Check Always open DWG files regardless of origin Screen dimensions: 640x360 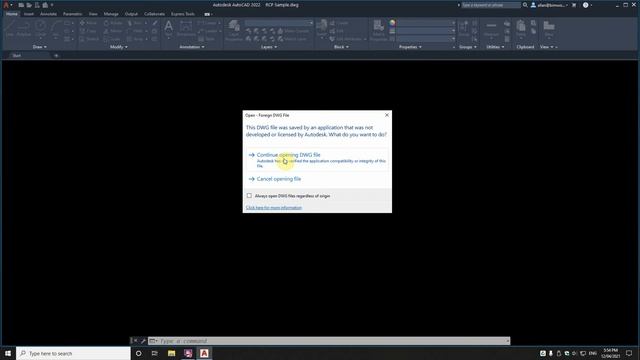coord(249,196)
